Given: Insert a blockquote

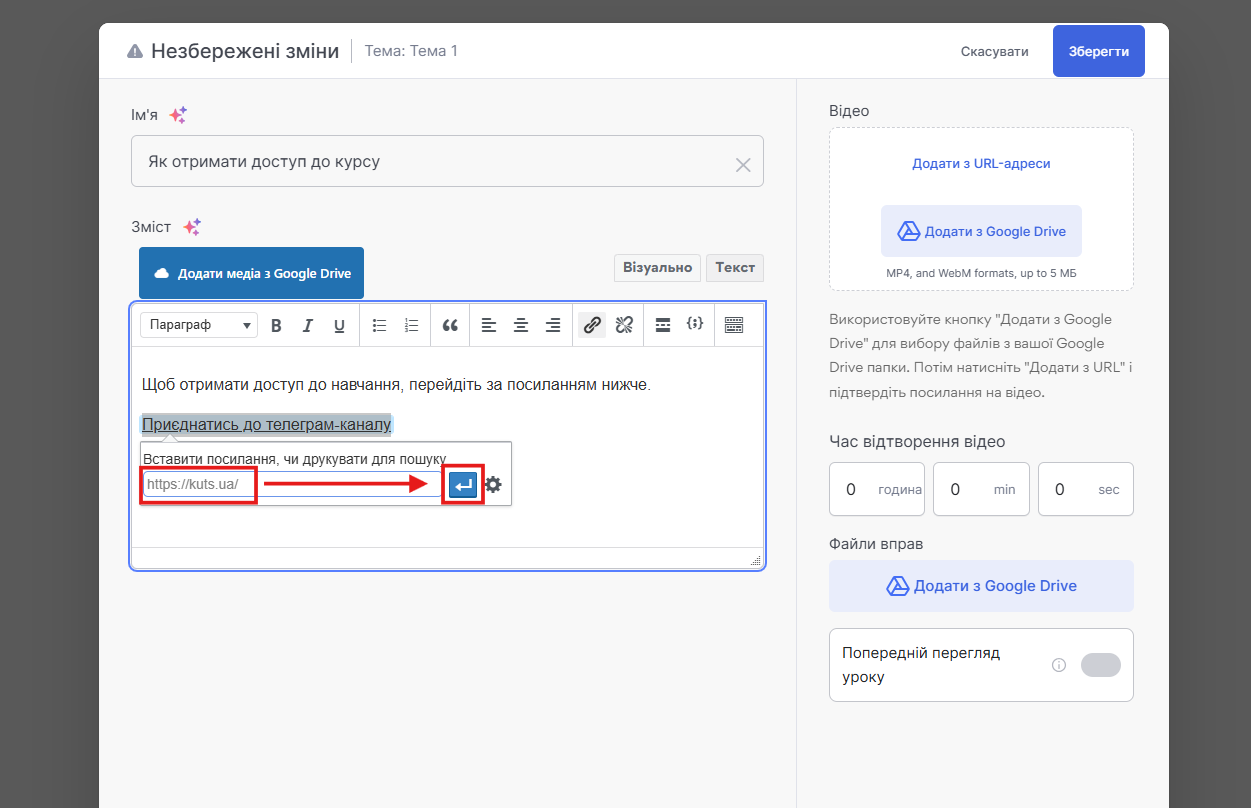Looking at the screenshot, I should click(450, 325).
